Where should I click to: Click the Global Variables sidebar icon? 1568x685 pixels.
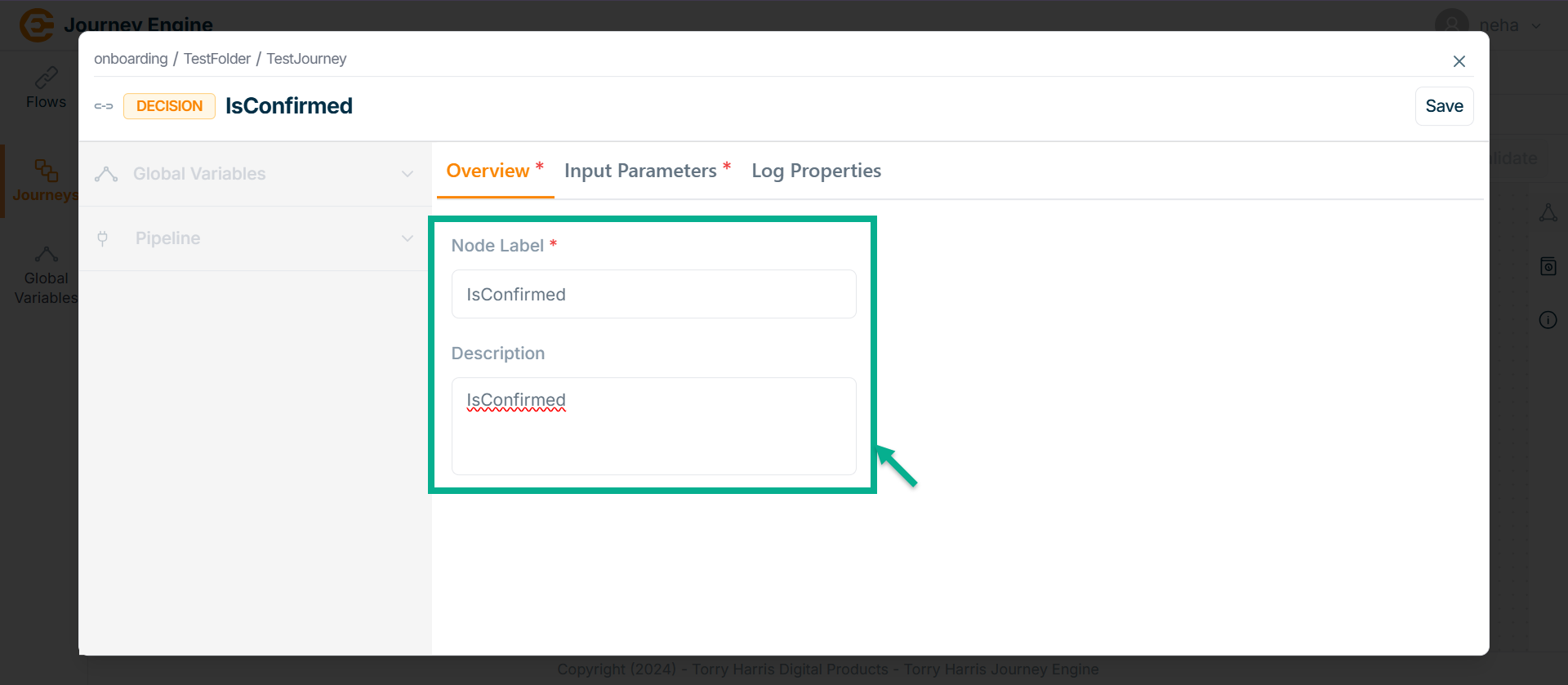click(46, 255)
